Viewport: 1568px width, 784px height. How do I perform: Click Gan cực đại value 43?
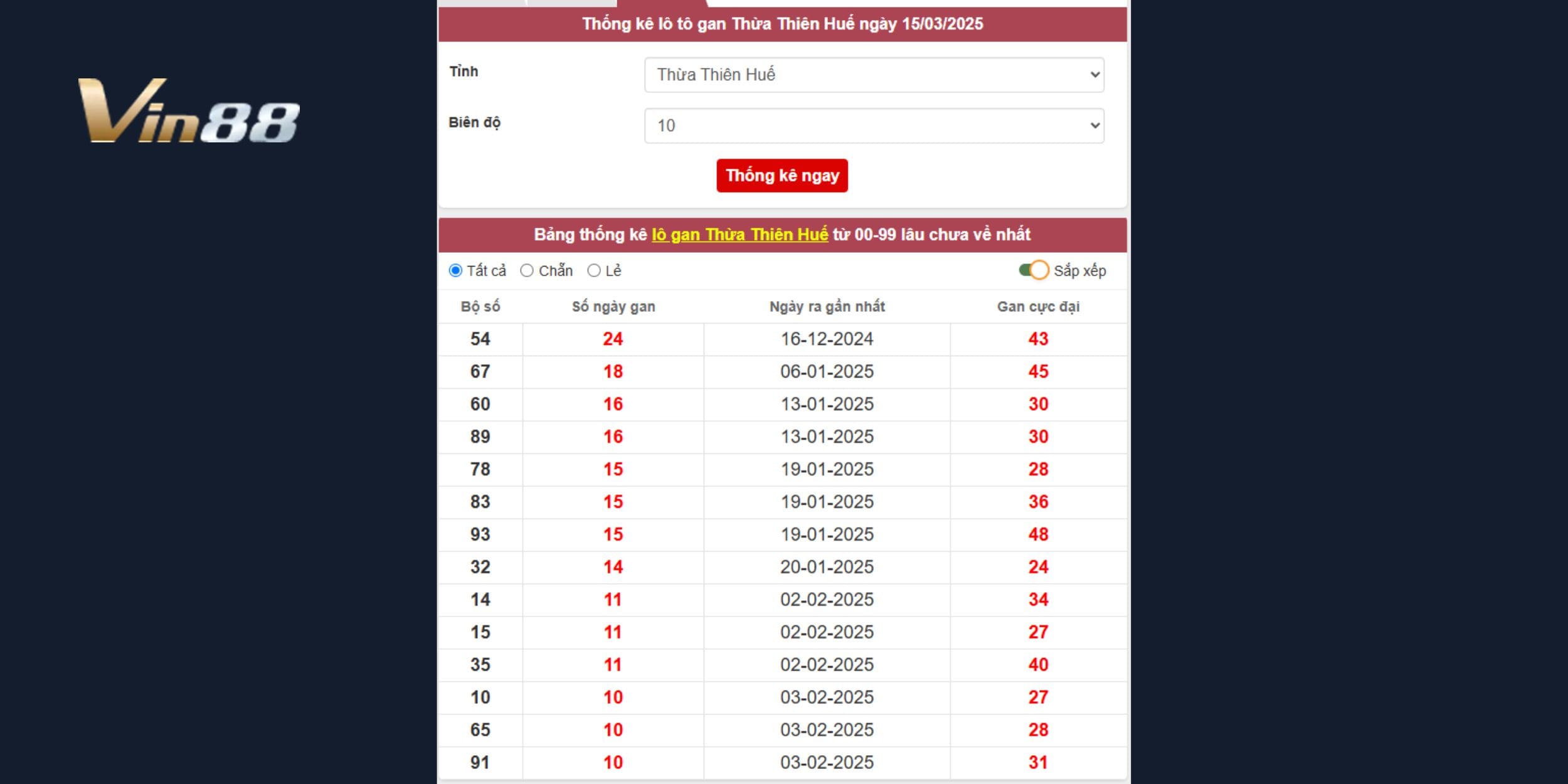(1039, 339)
